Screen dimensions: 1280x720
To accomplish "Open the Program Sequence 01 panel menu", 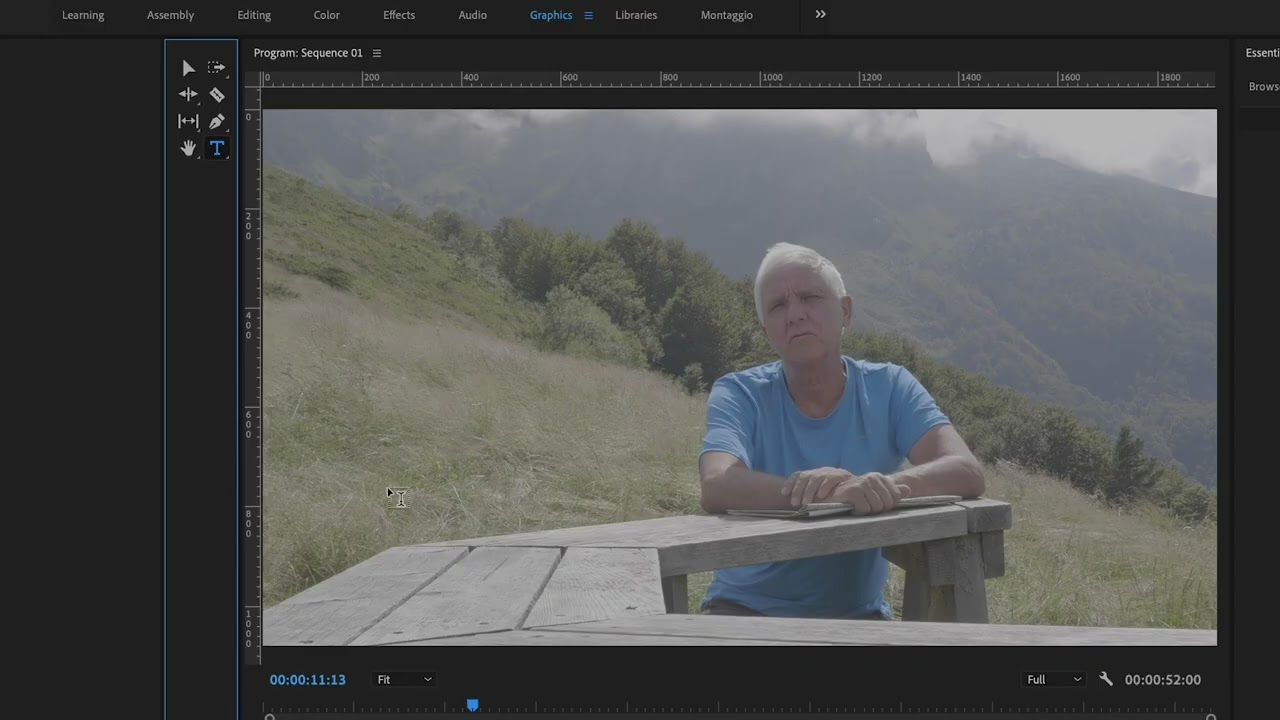I will point(377,53).
